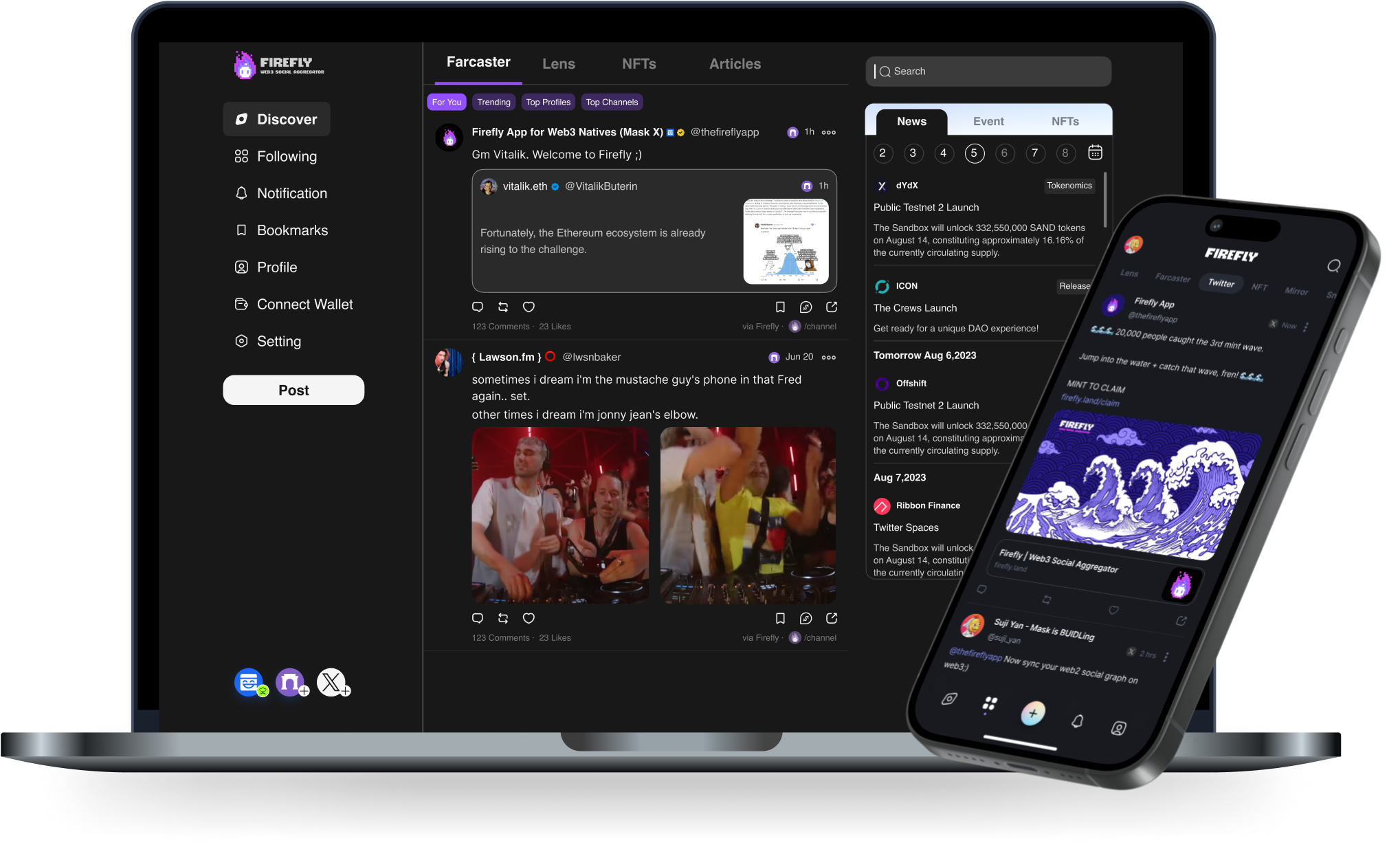Open the left DJ photo in Lawson post
This screenshot has height=845, width=1400.
(x=560, y=516)
